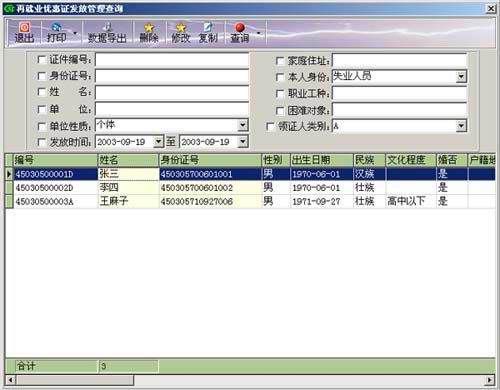Tick the 困难对象 checkbox

click(x=280, y=111)
